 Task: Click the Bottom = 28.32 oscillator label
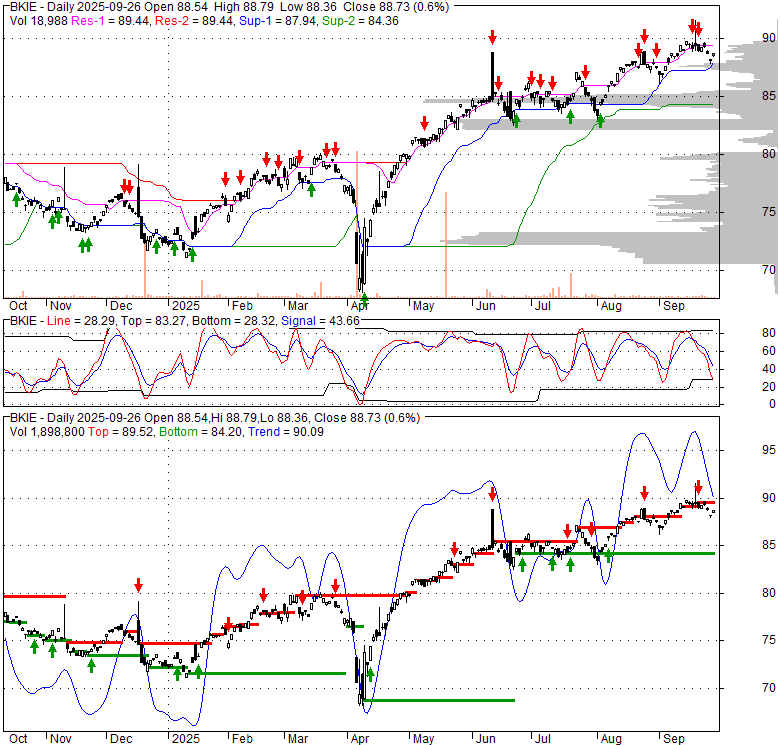pyautogui.click(x=233, y=321)
